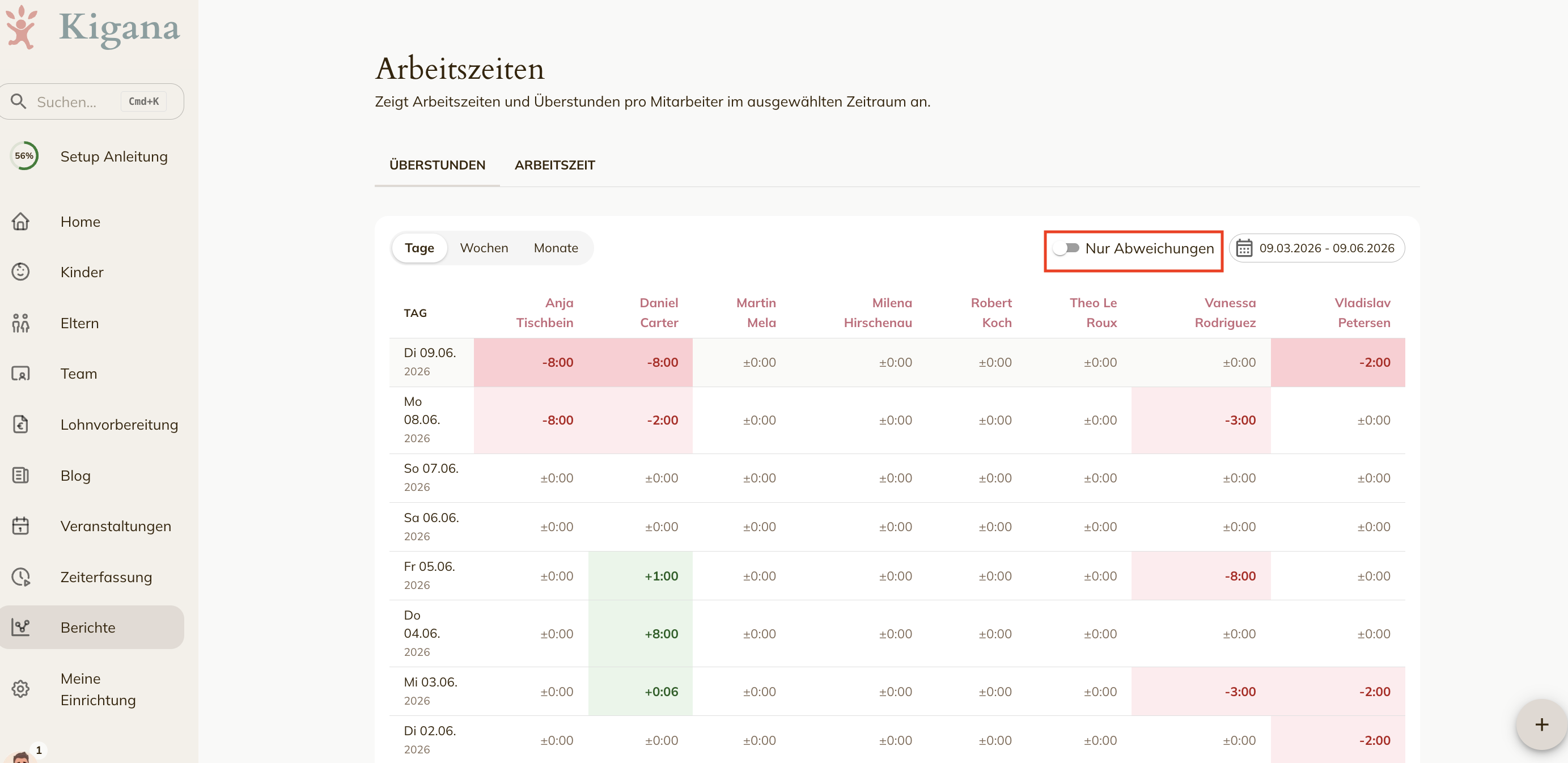Select the Monate view option

click(x=556, y=248)
